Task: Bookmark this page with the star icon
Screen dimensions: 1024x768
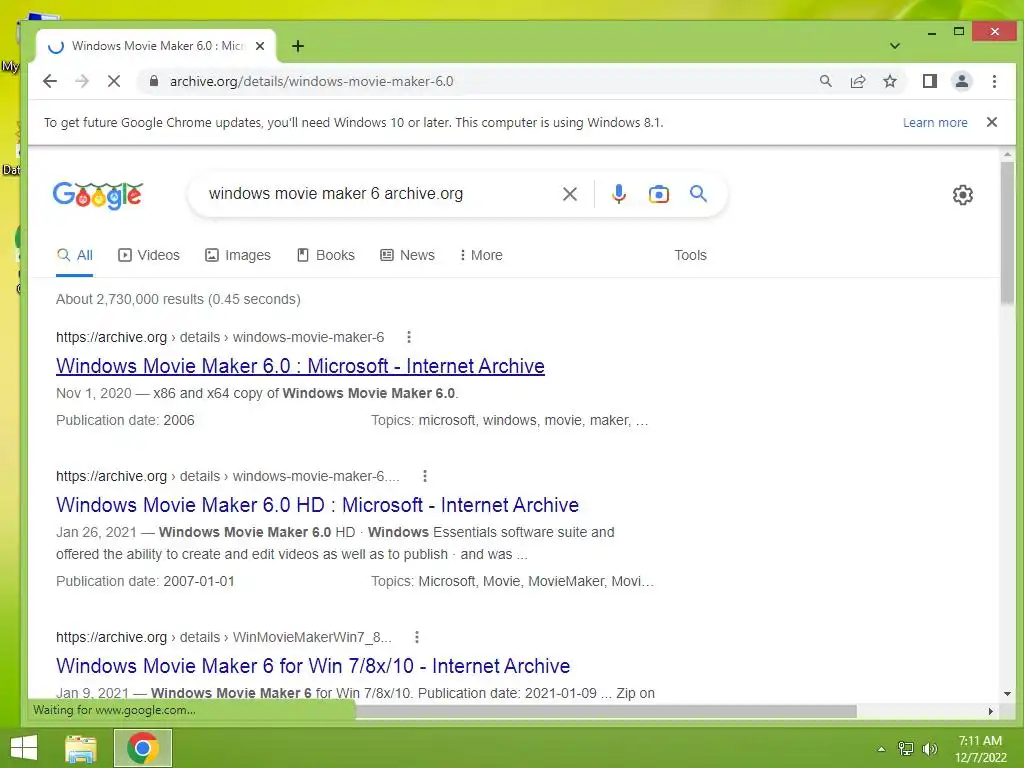Action: click(889, 81)
